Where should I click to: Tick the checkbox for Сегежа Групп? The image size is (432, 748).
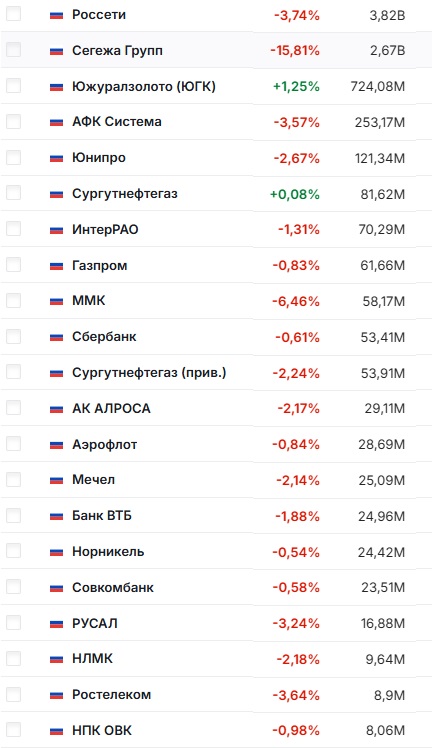click(x=13, y=50)
